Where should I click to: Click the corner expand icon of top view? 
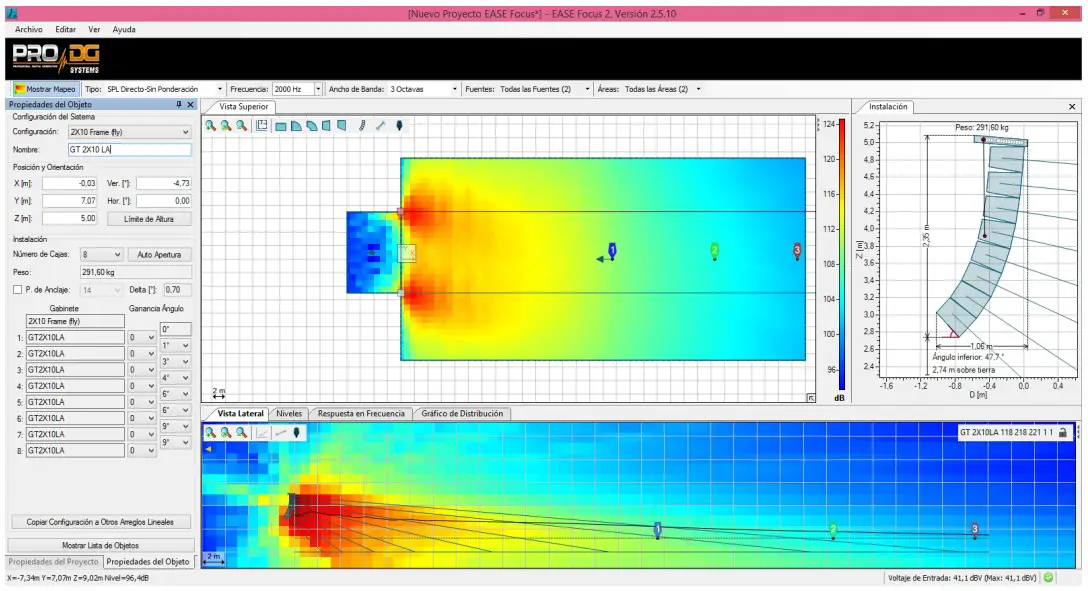tap(810, 397)
